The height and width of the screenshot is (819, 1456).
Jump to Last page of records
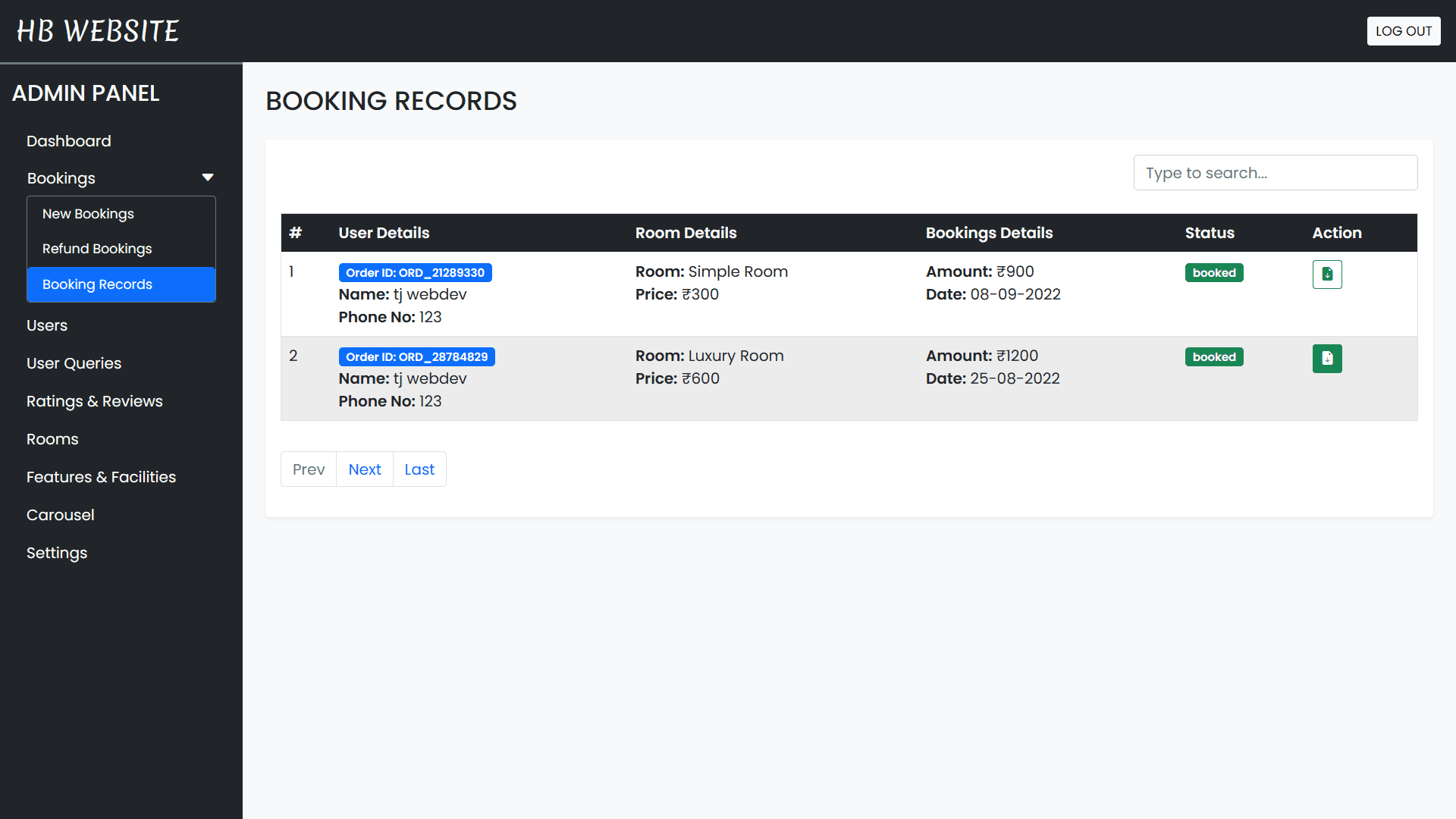click(419, 469)
